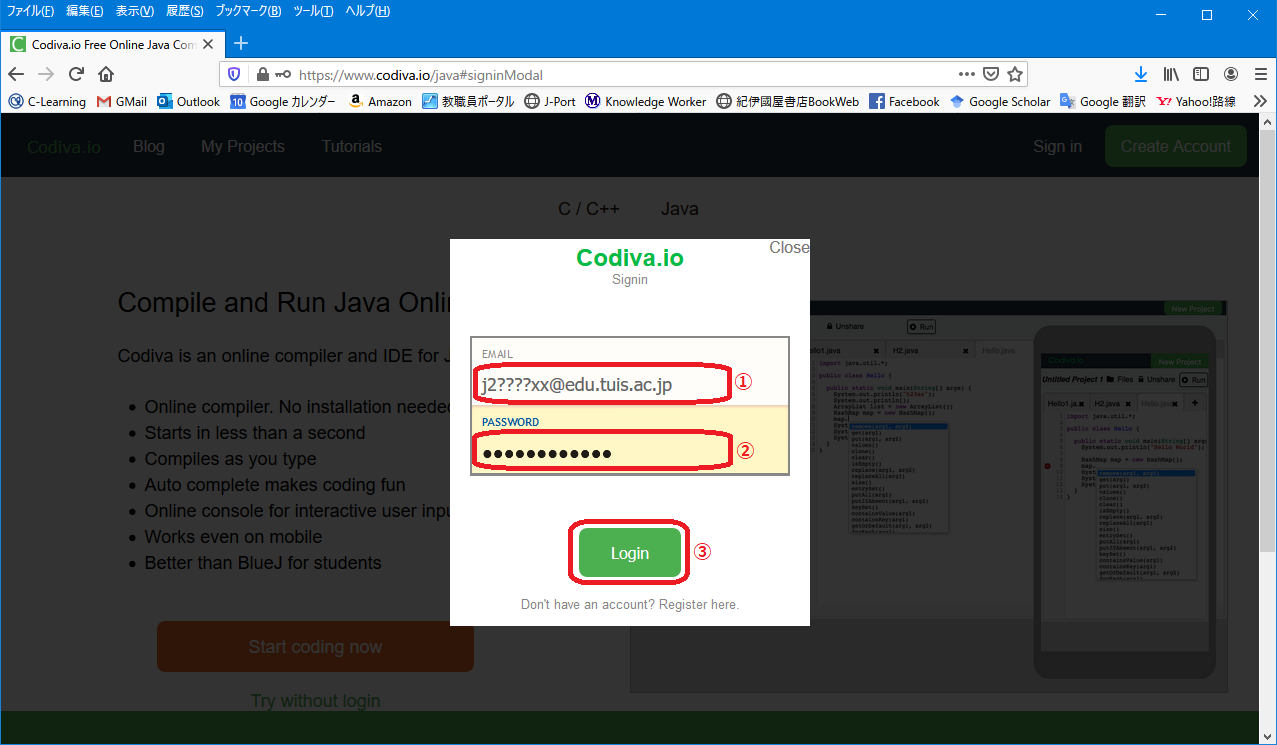Go to the browser home page icon
The width and height of the screenshot is (1277, 745).
coord(106,74)
